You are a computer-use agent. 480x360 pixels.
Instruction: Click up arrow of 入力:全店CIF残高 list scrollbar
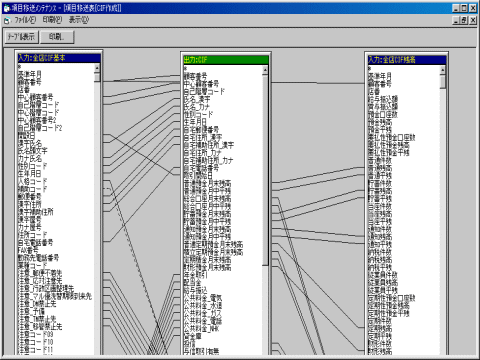[x=443, y=70]
